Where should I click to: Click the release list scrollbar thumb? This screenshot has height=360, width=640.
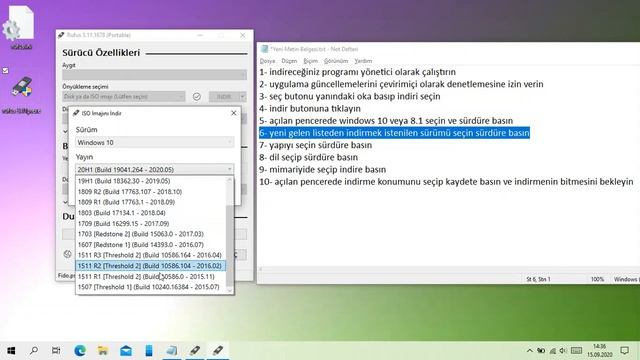click(229, 246)
